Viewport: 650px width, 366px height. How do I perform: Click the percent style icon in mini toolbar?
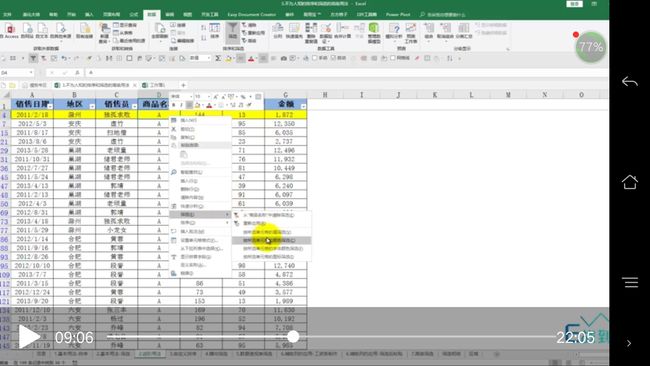243,97
